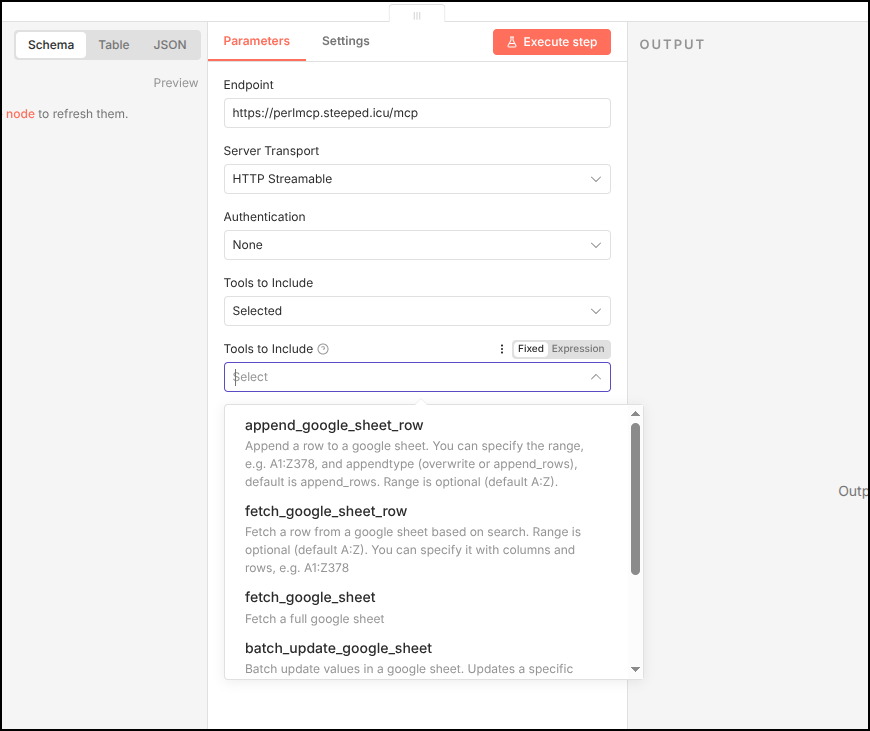Select the Schema view tab
This screenshot has height=731, width=870.
click(51, 45)
